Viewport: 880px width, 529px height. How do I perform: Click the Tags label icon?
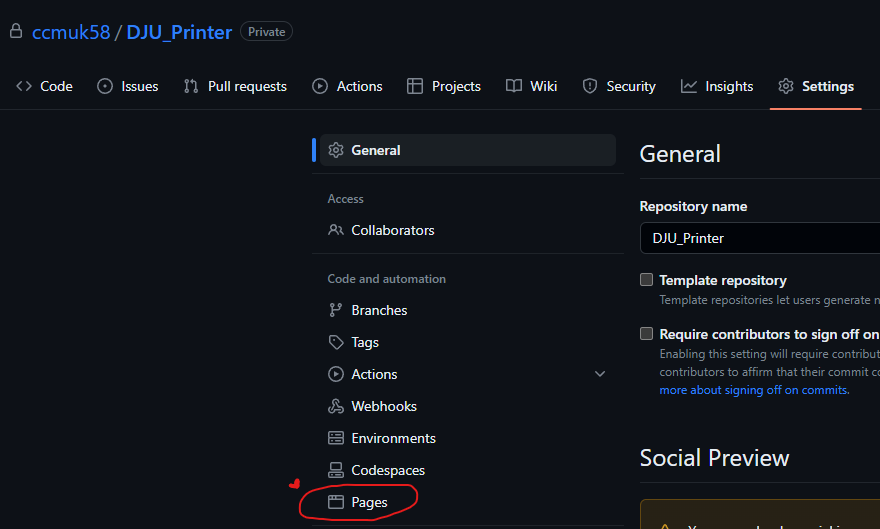pyautogui.click(x=336, y=342)
